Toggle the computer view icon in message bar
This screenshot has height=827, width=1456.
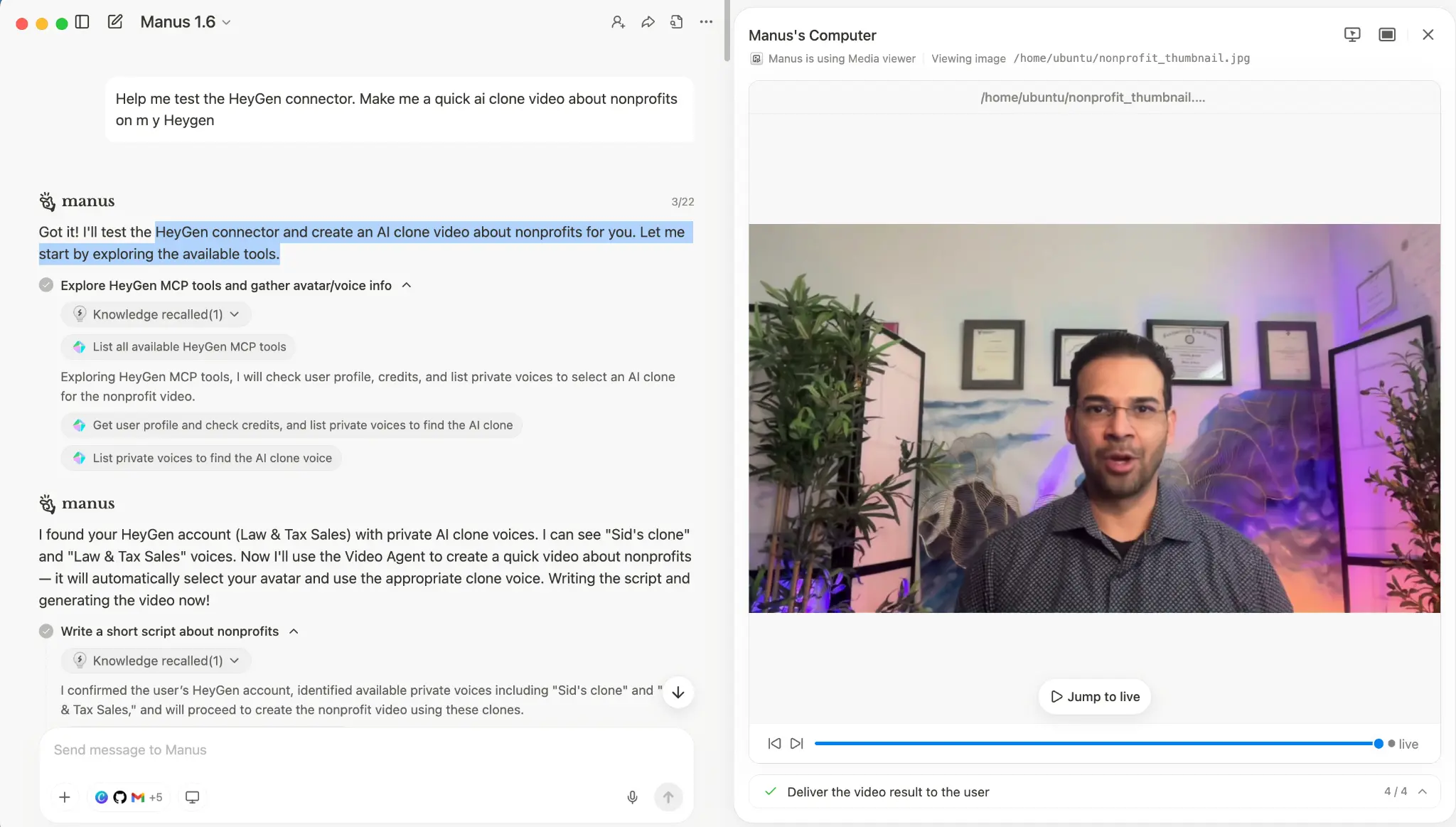pos(192,797)
